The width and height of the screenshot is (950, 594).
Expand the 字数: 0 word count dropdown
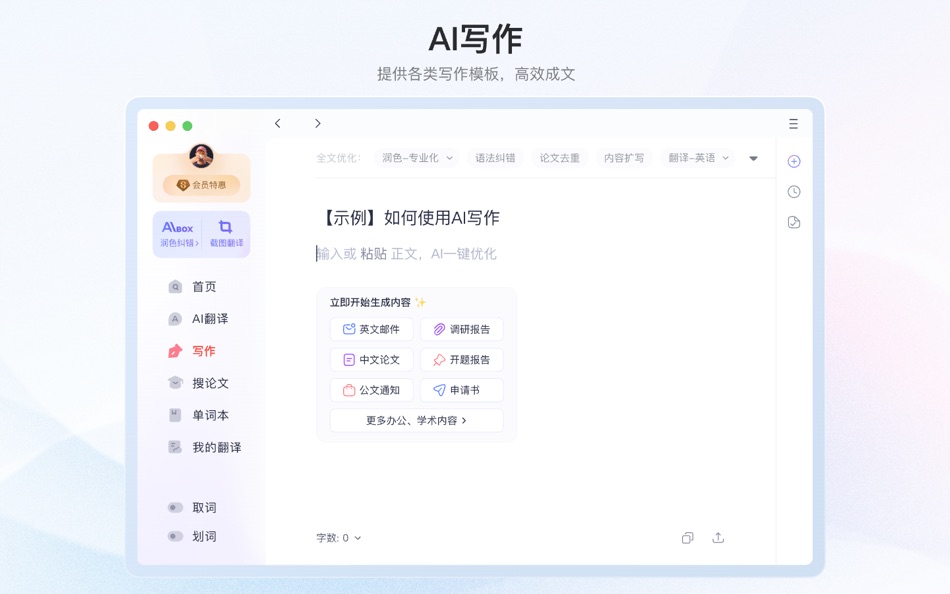point(339,538)
